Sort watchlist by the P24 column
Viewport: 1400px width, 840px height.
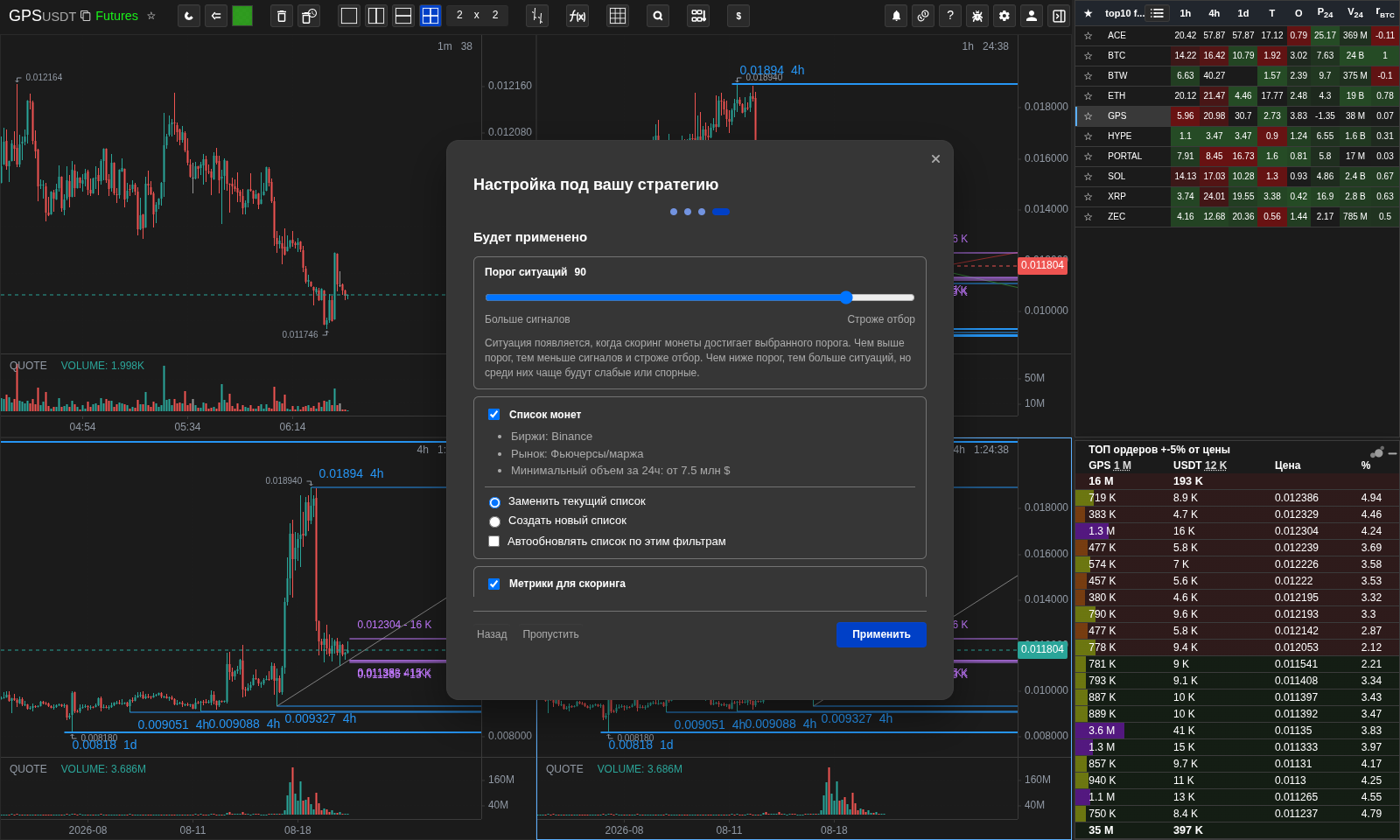coord(1325,13)
